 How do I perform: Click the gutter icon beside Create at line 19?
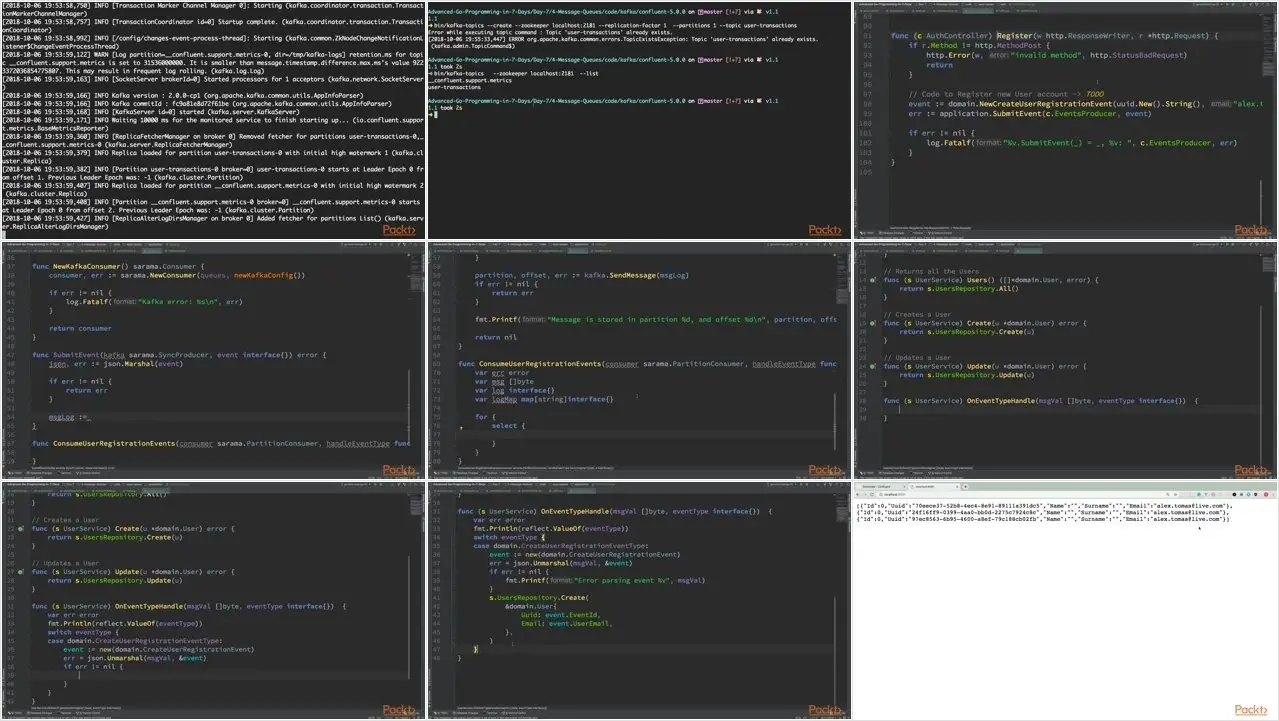(873, 324)
